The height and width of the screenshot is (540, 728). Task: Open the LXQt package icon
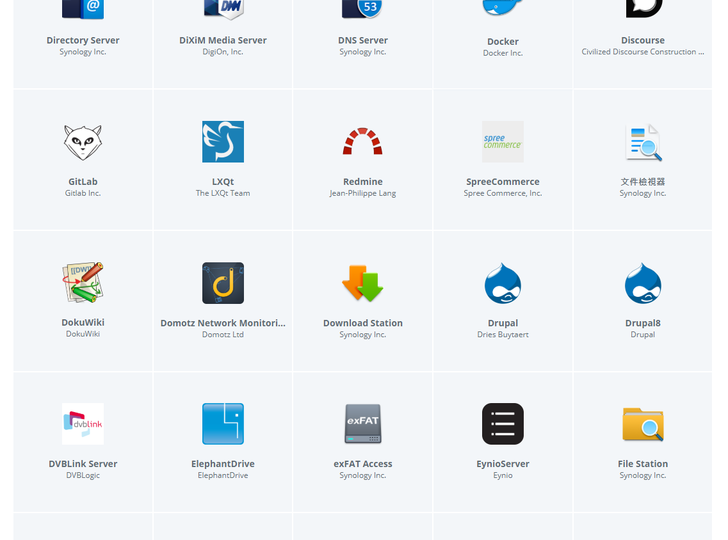[223, 142]
